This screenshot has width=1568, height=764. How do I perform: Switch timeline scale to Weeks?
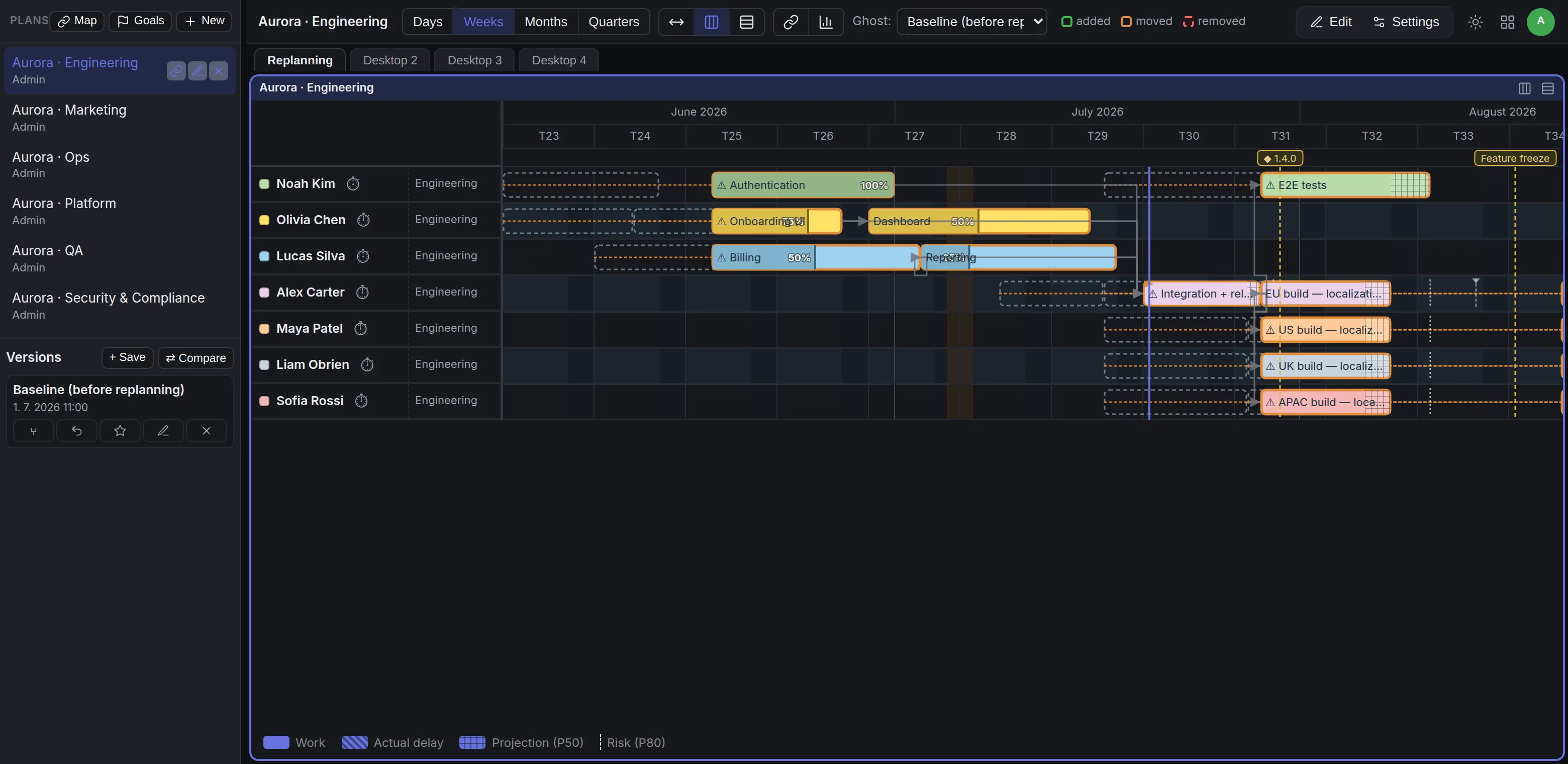483,22
